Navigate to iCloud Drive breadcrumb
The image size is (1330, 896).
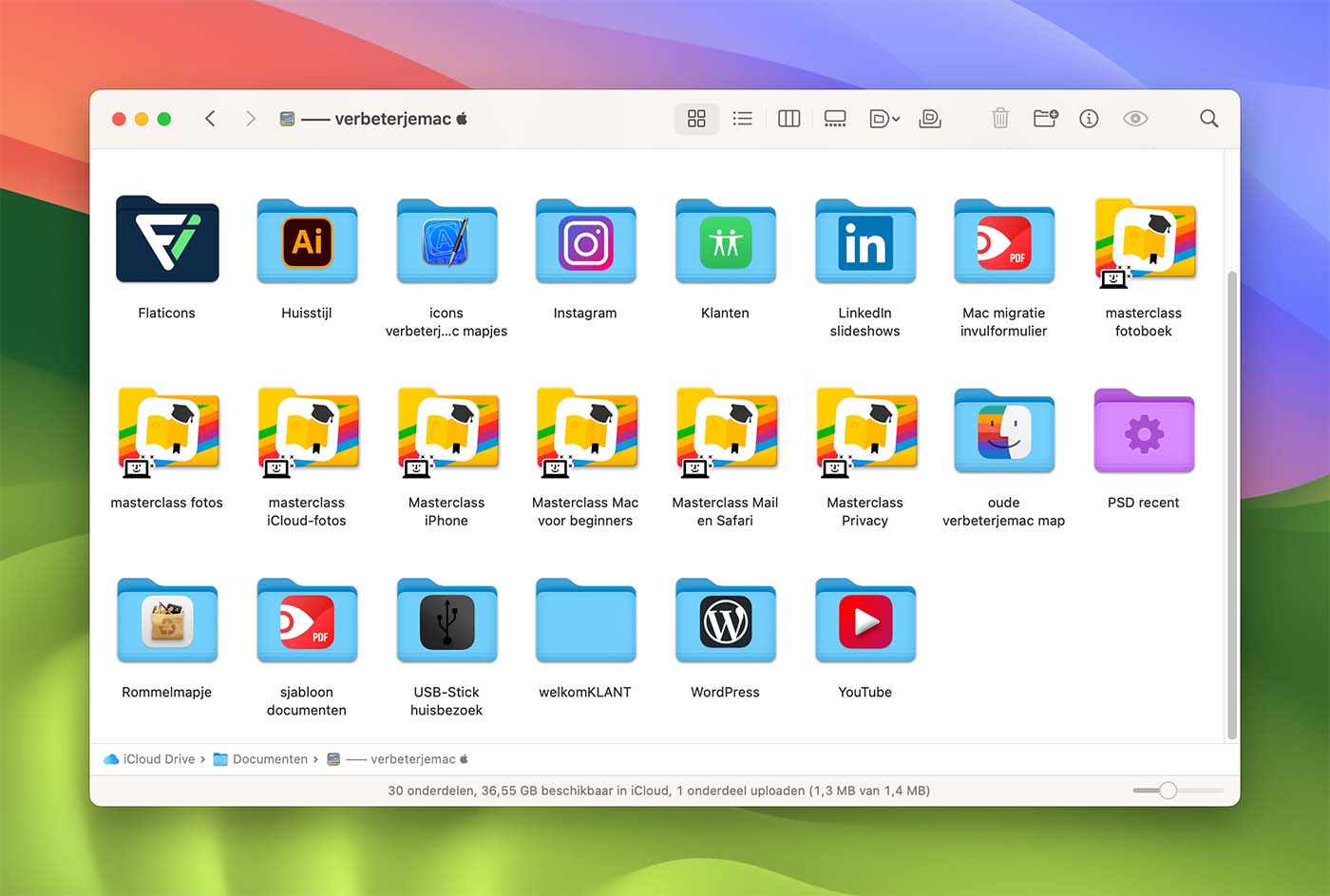(158, 758)
